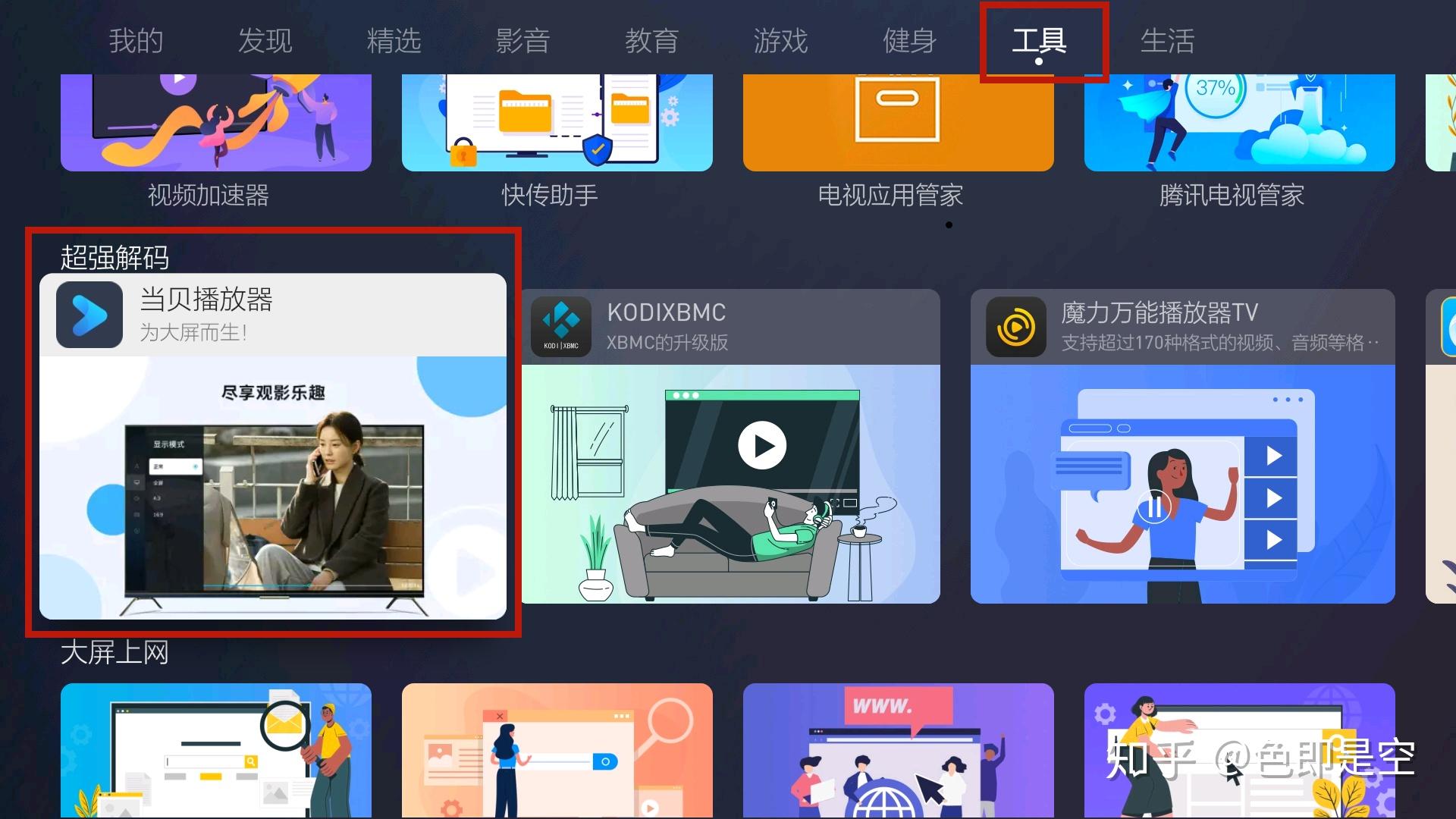This screenshot has height=819, width=1456.
Task: Go to 精选 tab
Action: (394, 41)
